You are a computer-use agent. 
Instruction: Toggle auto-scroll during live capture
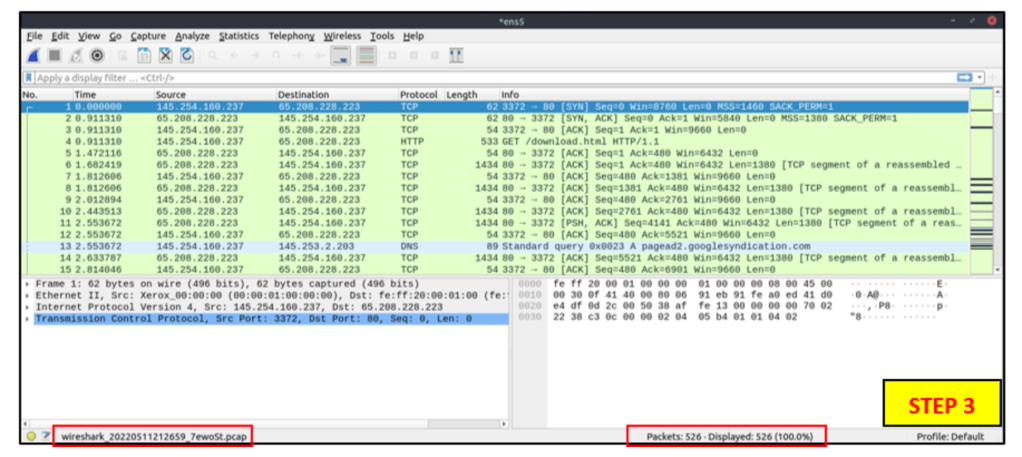pyautogui.click(x=341, y=55)
